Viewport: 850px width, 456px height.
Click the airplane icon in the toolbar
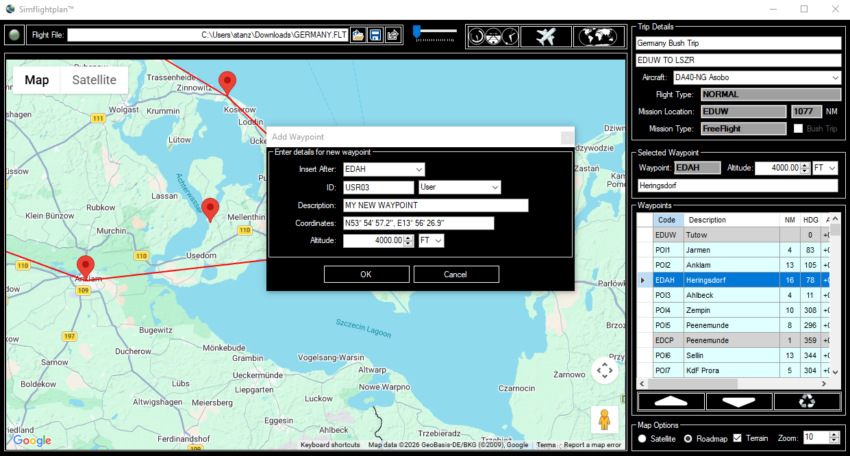546,36
